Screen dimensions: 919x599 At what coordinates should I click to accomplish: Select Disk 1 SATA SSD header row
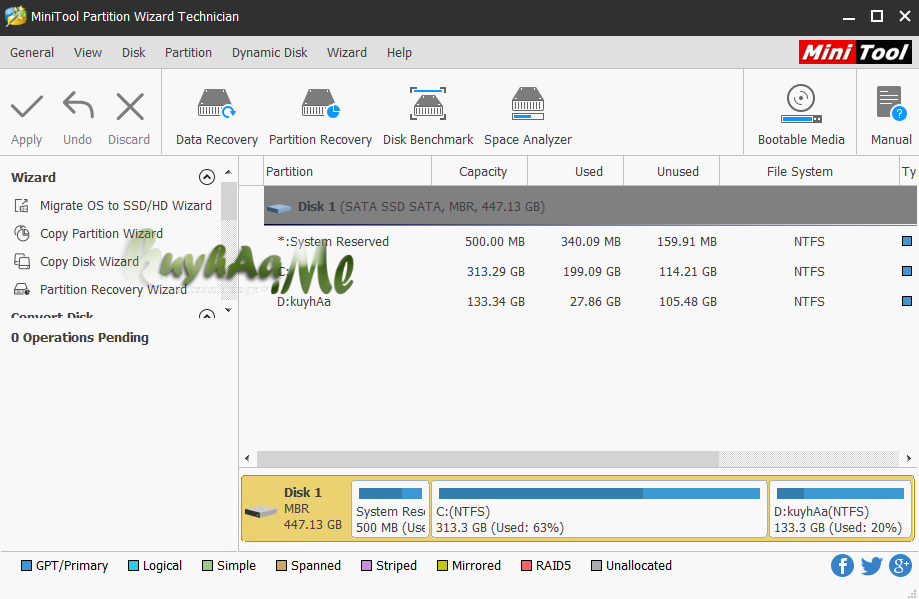coord(590,206)
